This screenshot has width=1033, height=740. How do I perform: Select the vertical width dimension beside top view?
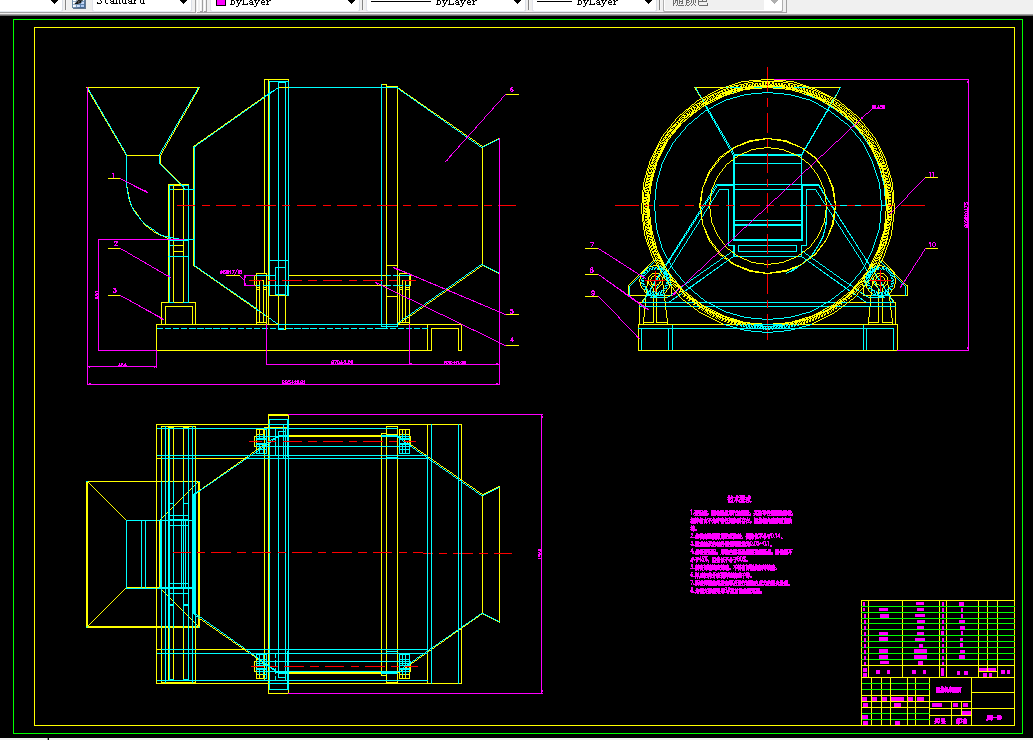(x=540, y=554)
